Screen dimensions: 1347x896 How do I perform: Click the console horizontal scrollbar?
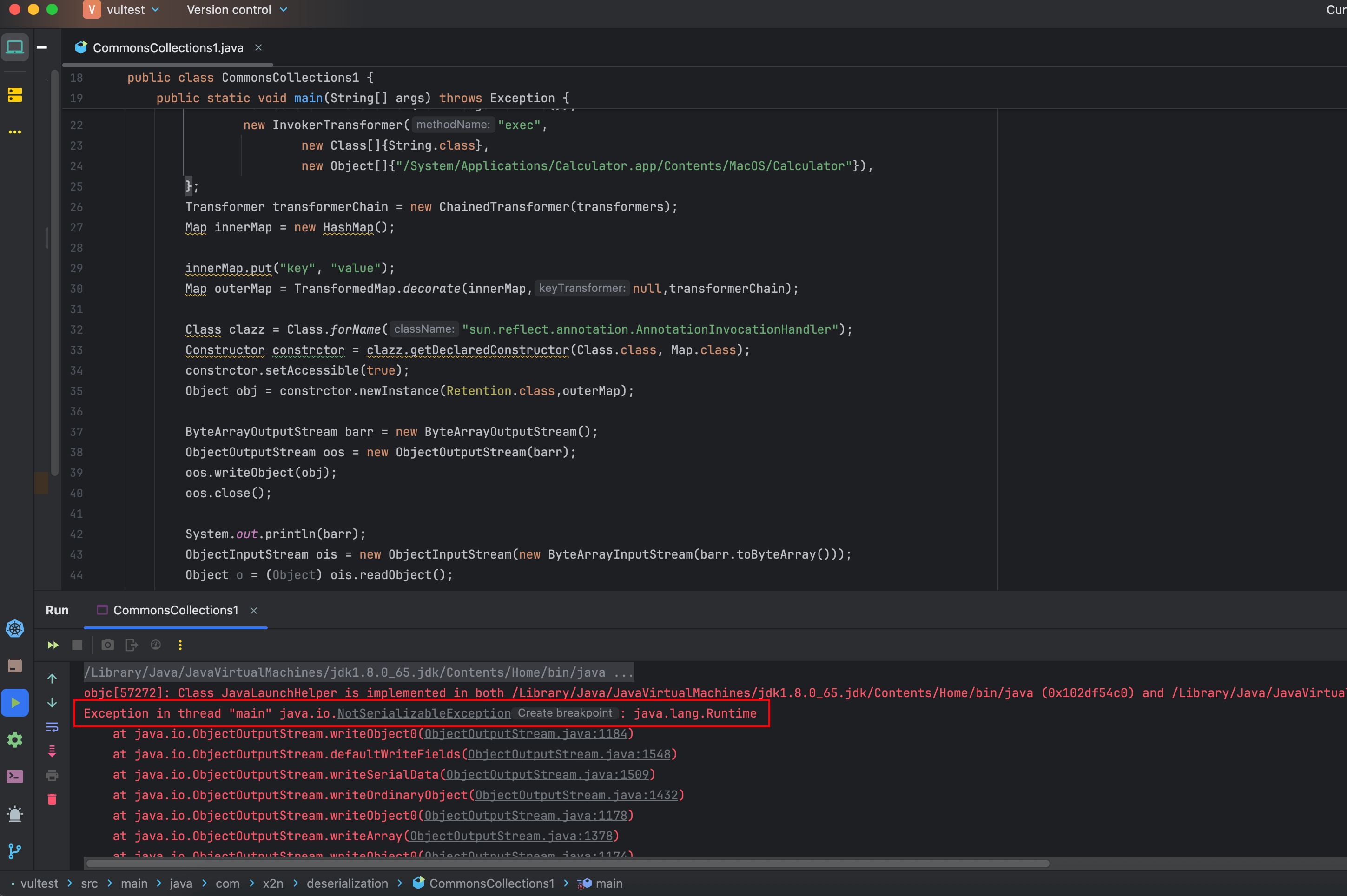(567, 863)
